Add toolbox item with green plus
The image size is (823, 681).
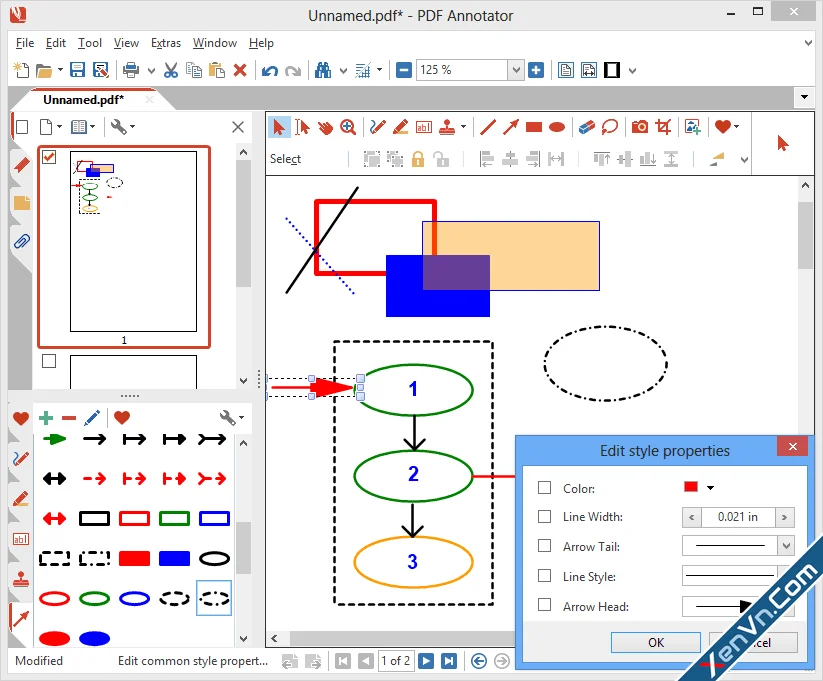pos(46,418)
